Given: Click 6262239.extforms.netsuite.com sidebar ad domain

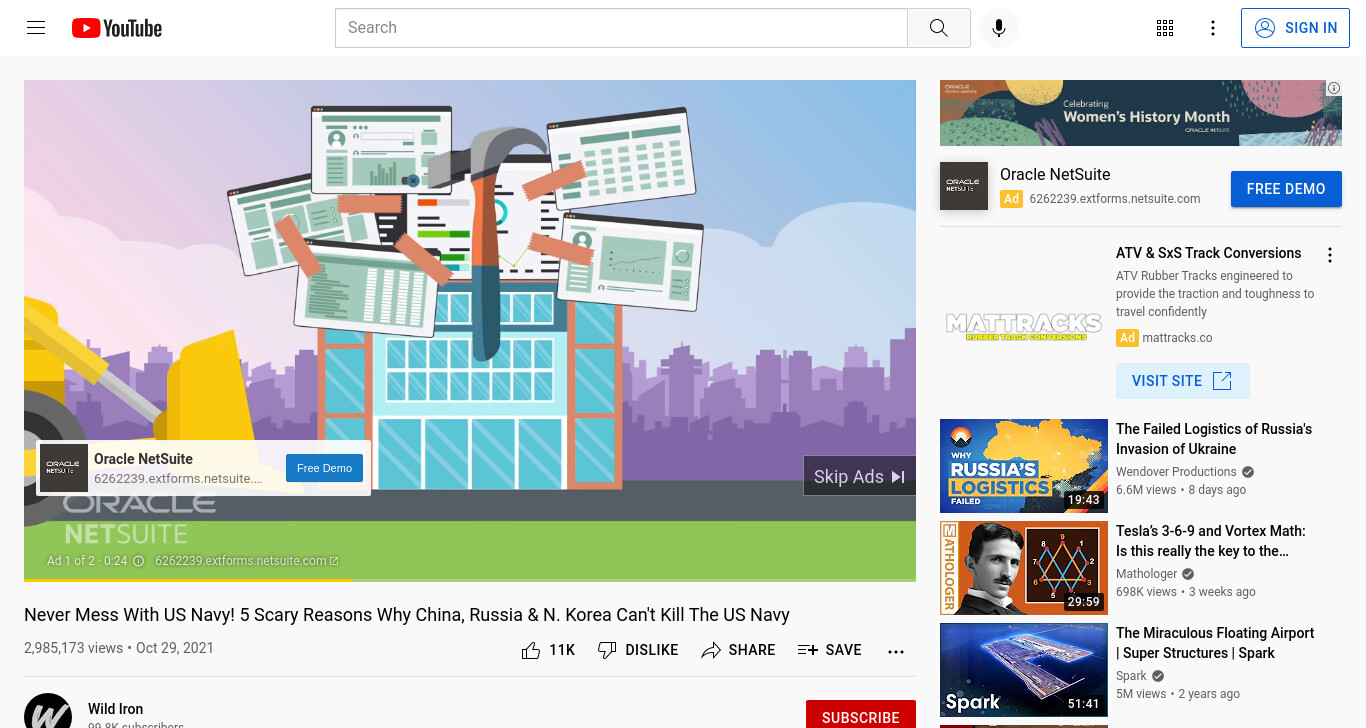Looking at the screenshot, I should (1115, 199).
